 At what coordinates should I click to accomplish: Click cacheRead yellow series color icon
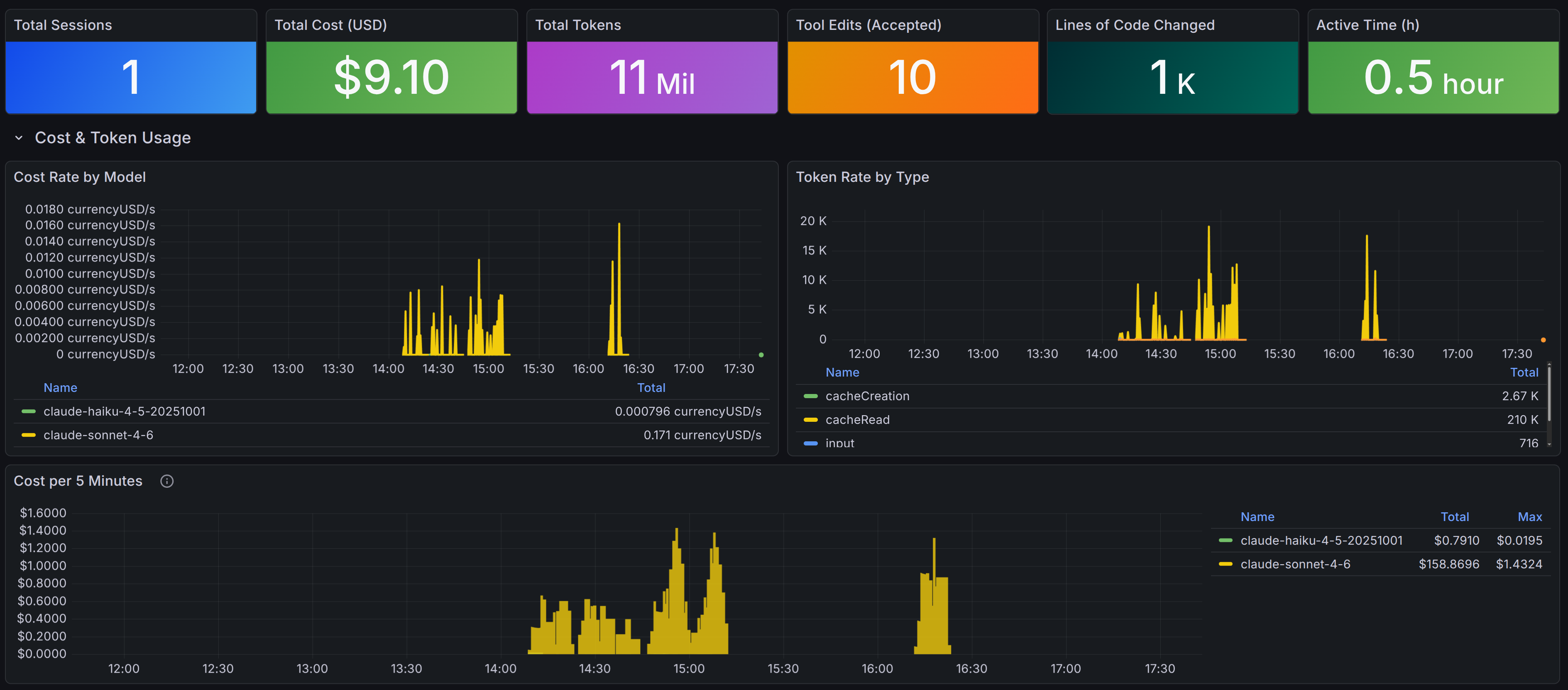tap(810, 420)
